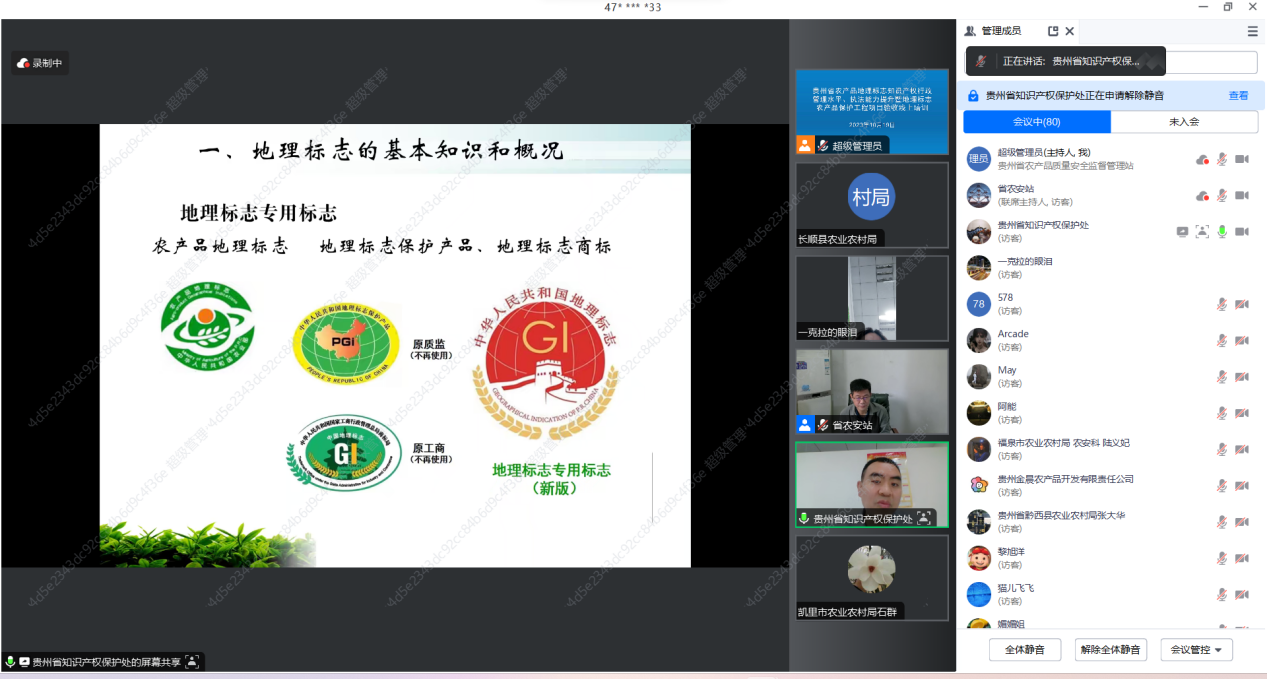Select 长顺县农业农村局 video tile
The image size is (1267, 679).
coord(872,204)
